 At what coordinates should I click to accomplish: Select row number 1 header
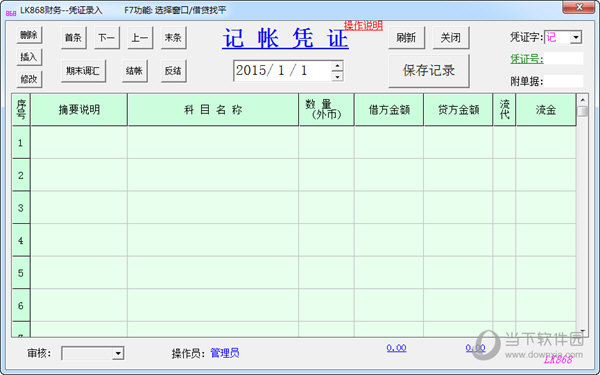pos(21,143)
